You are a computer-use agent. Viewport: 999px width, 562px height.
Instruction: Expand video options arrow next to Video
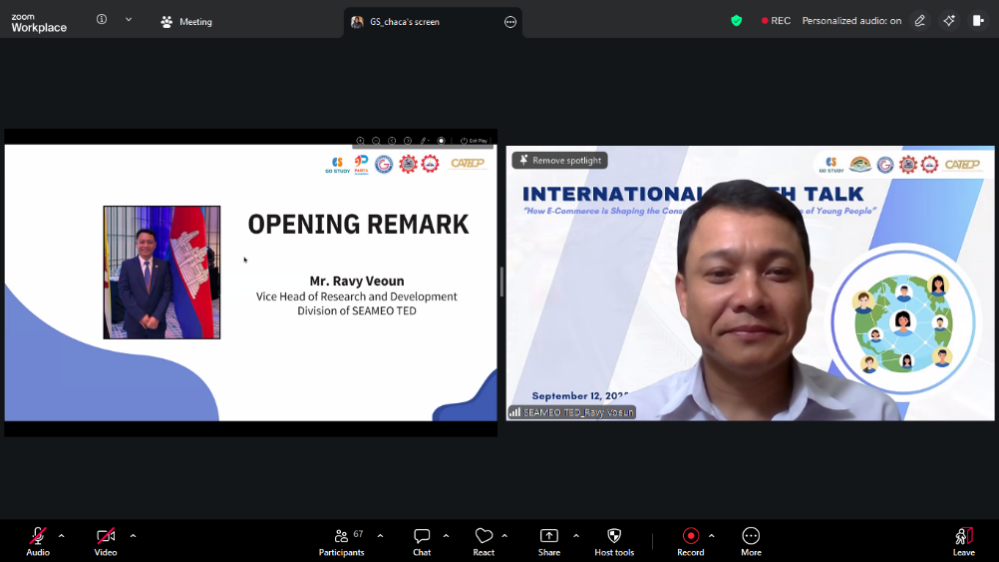133,536
